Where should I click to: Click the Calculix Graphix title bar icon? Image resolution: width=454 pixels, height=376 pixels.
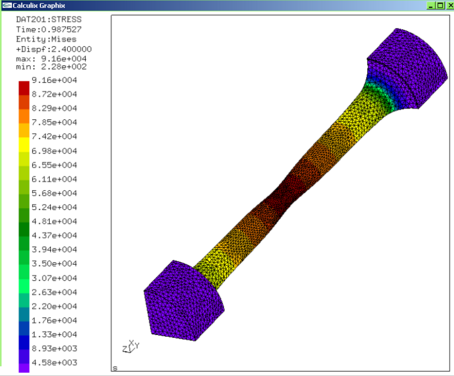click(7, 6)
